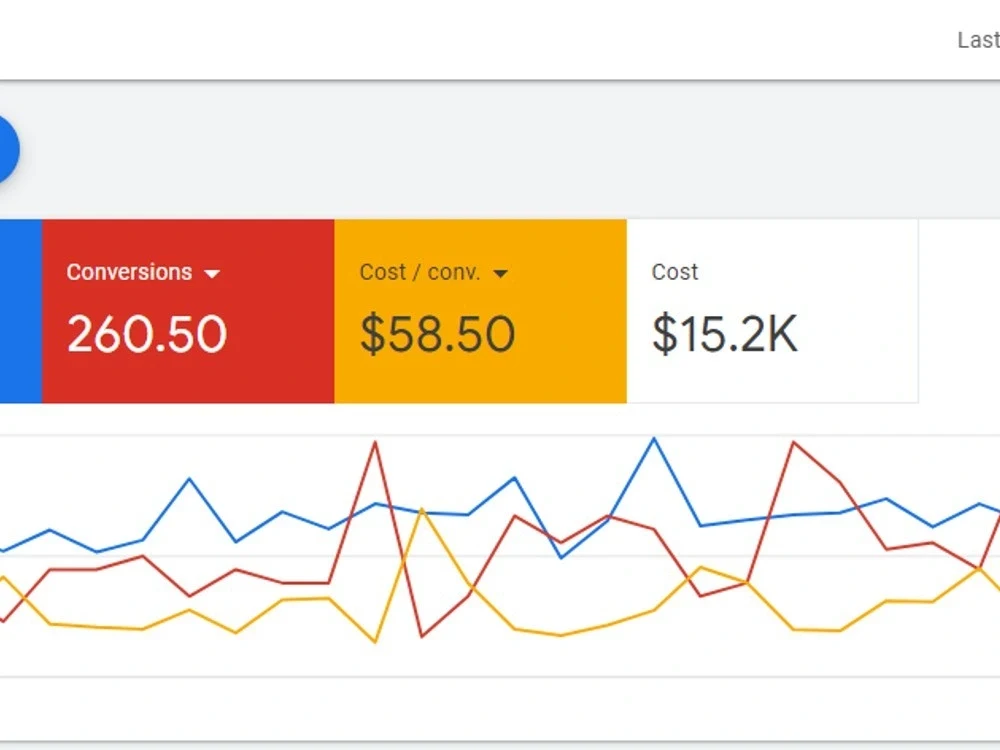Click the Cost label in white card
The height and width of the screenshot is (750, 1000).
pyautogui.click(x=675, y=272)
